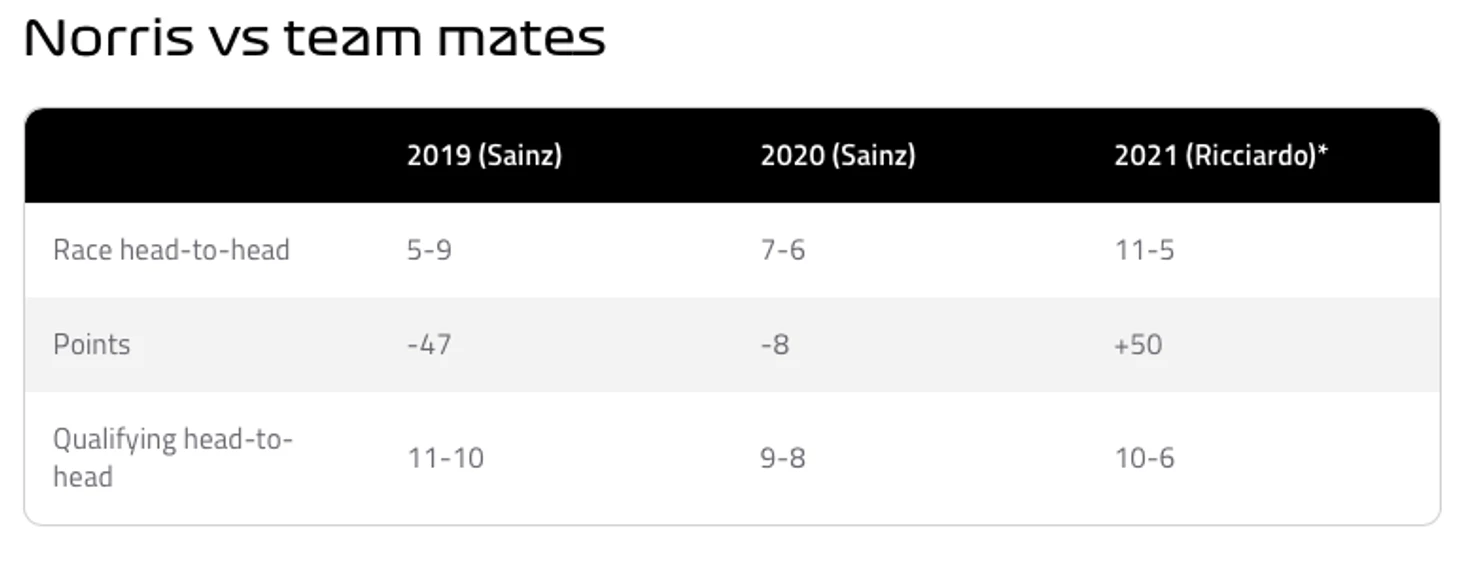Pick the 11-5 race head-to-head value
This screenshot has height=569, width=1460.
pyautogui.click(x=1144, y=250)
